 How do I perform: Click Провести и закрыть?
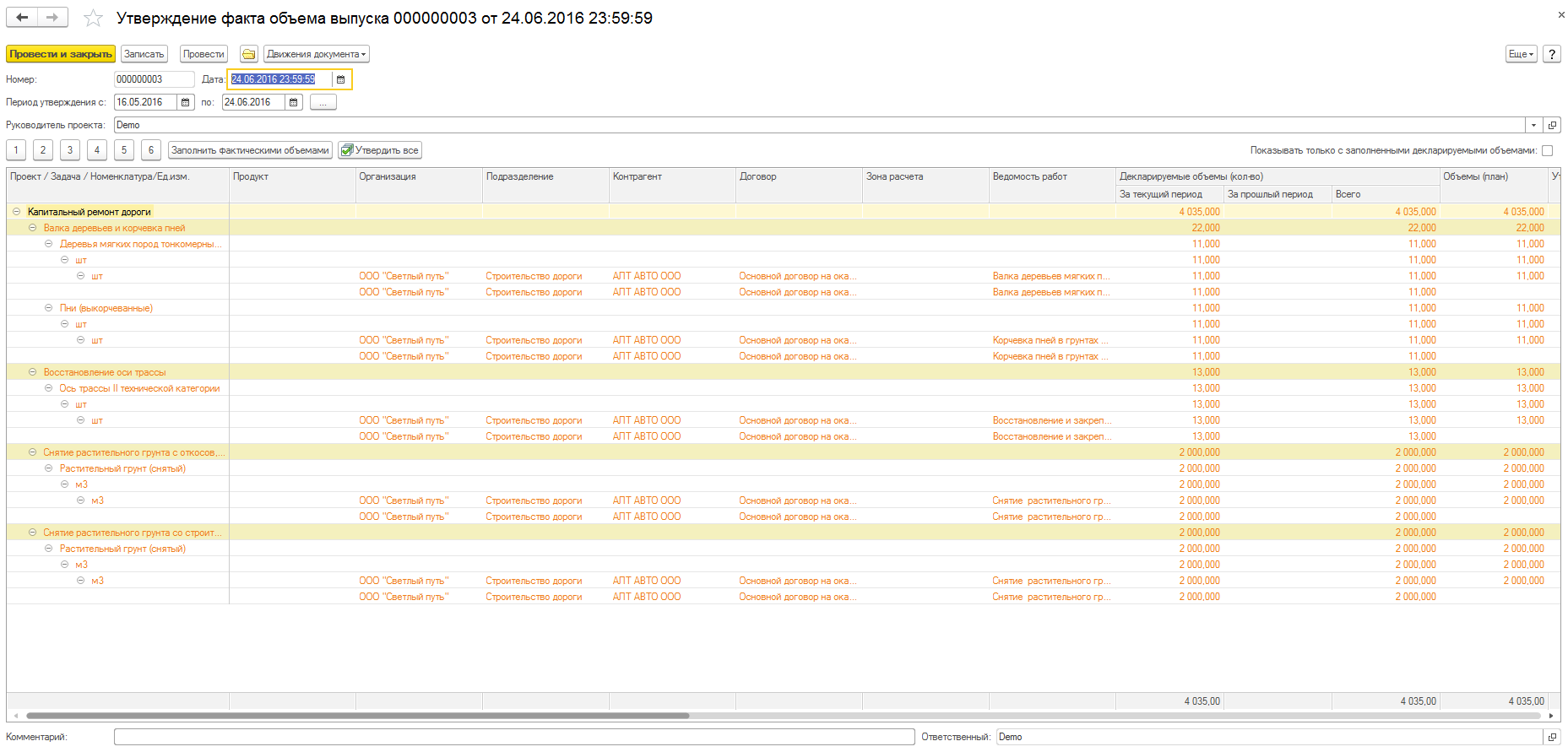coord(61,54)
